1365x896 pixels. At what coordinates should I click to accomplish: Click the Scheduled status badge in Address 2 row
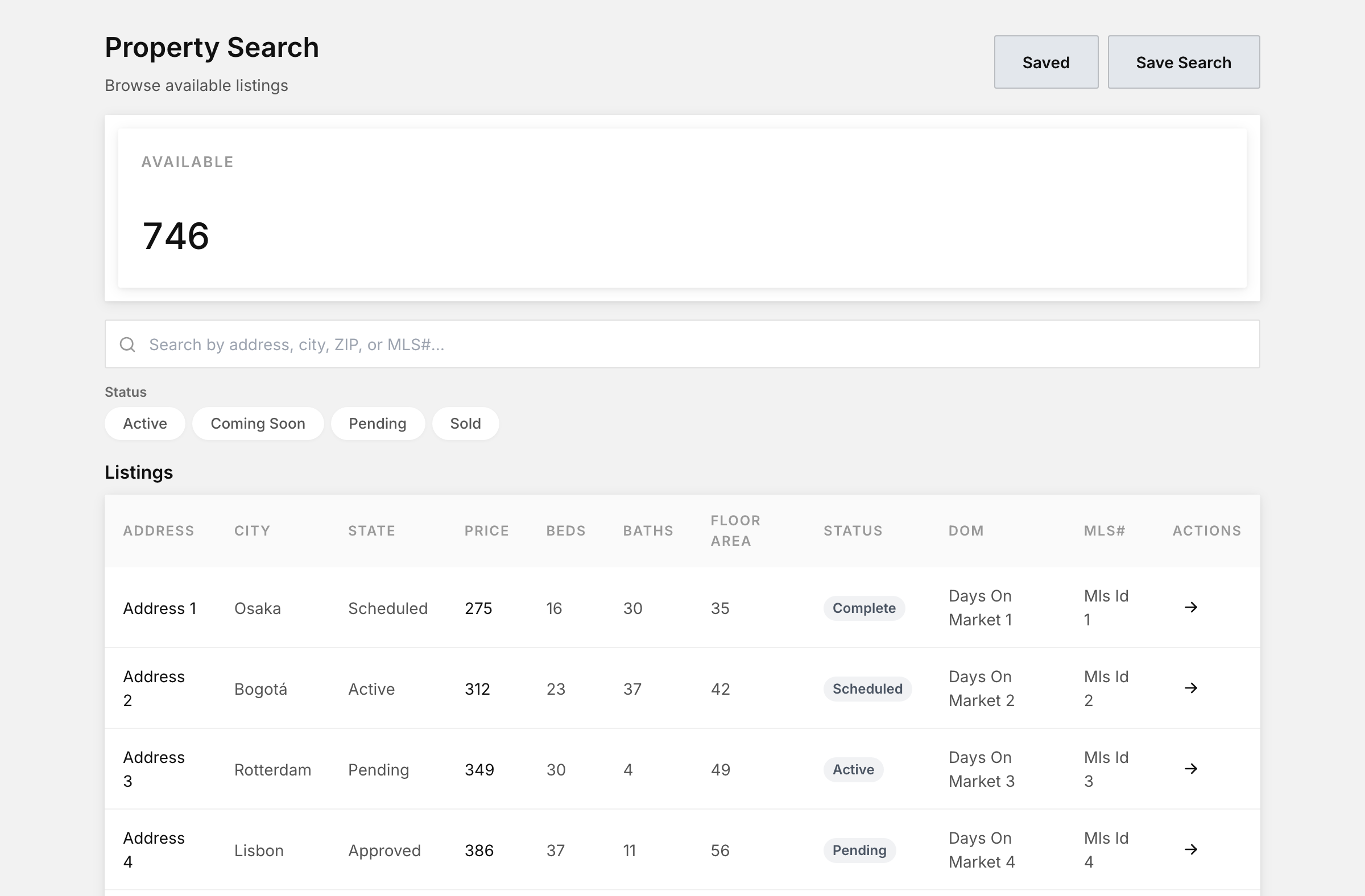tap(868, 689)
